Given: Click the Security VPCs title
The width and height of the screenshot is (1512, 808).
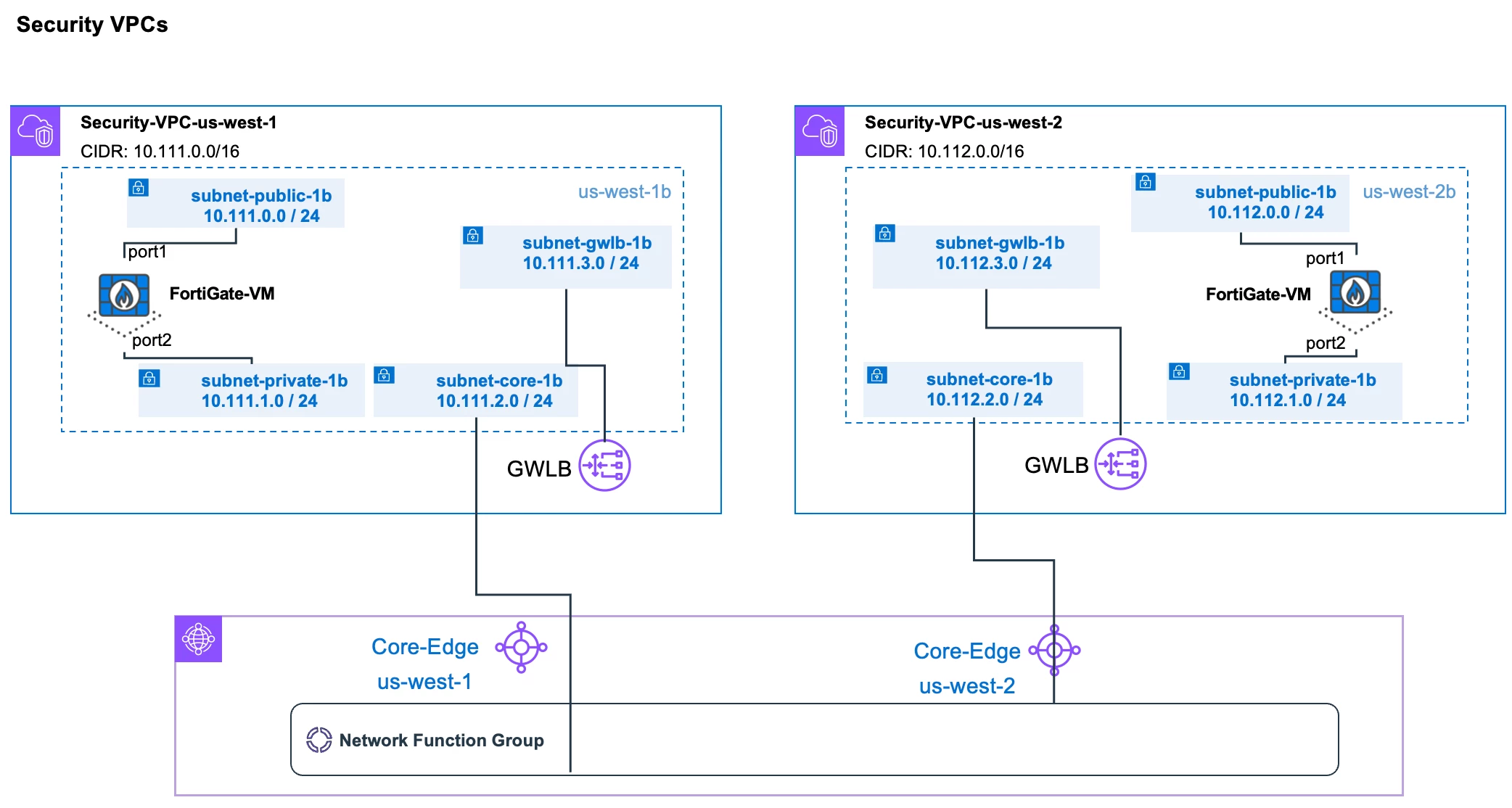Looking at the screenshot, I should coord(92,25).
